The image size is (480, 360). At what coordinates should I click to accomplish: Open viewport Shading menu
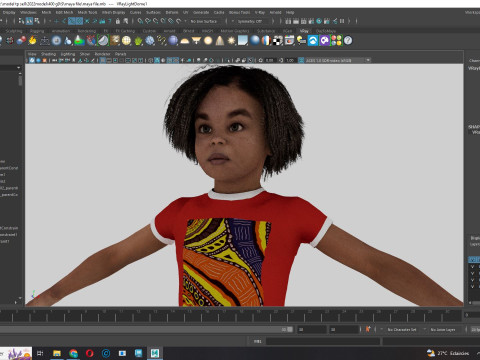48,54
